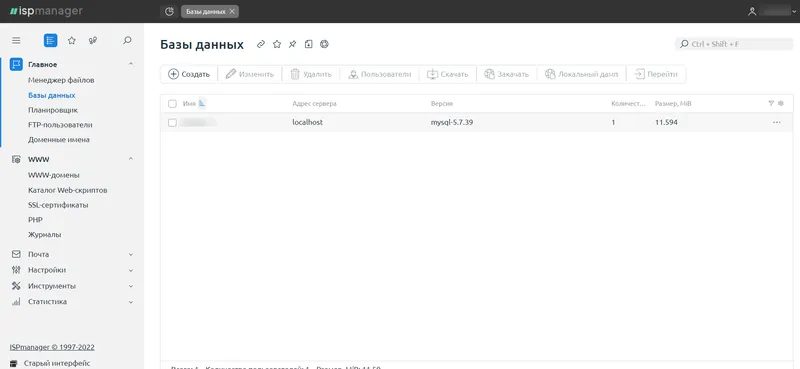
Task: Add page to favorites star
Action: point(277,44)
